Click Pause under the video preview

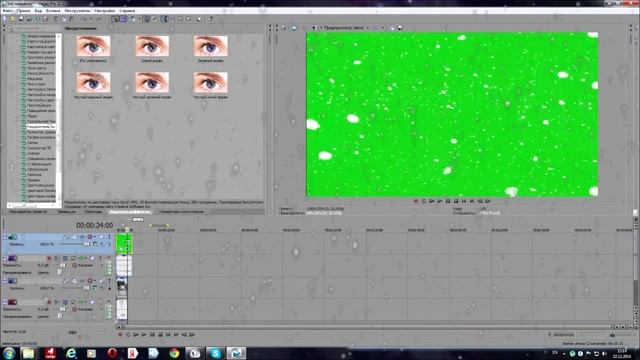[448, 201]
